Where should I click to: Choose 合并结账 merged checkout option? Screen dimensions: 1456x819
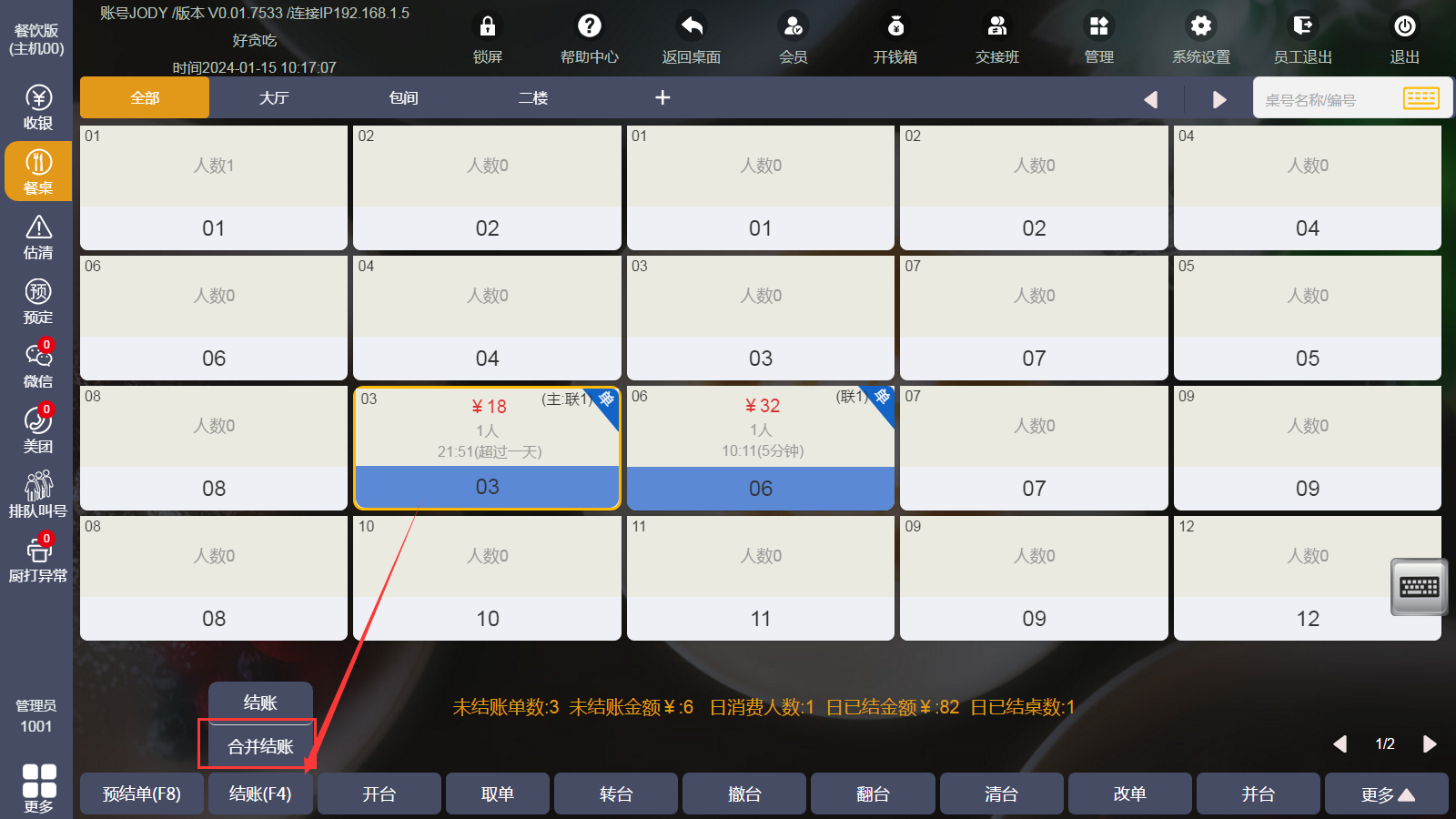[x=260, y=746]
